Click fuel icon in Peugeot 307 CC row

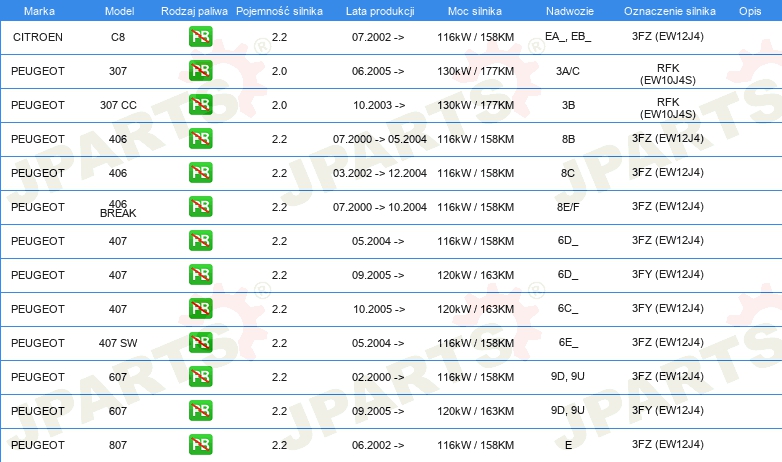[200, 104]
